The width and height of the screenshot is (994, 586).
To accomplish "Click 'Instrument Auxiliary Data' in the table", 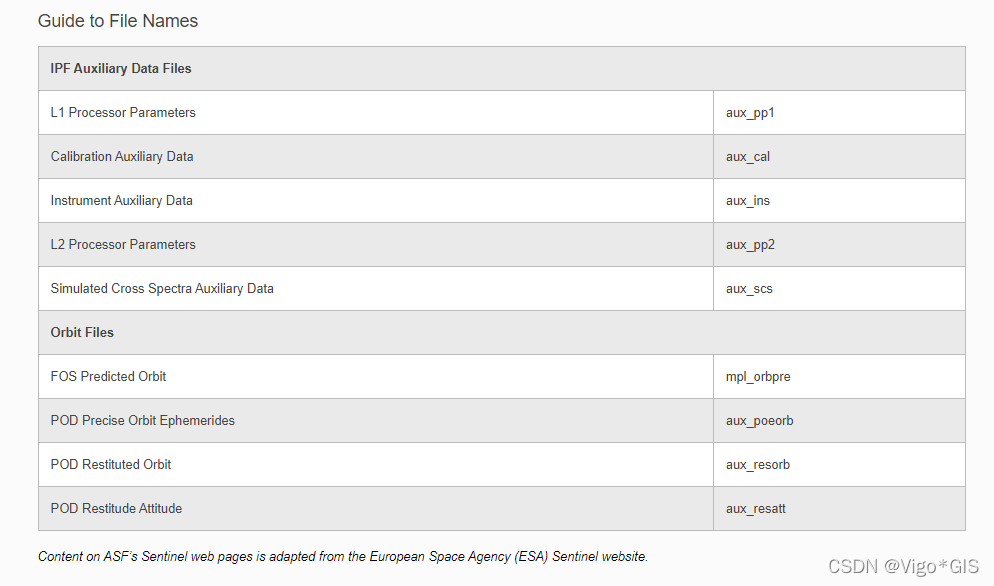I will pos(122,200).
